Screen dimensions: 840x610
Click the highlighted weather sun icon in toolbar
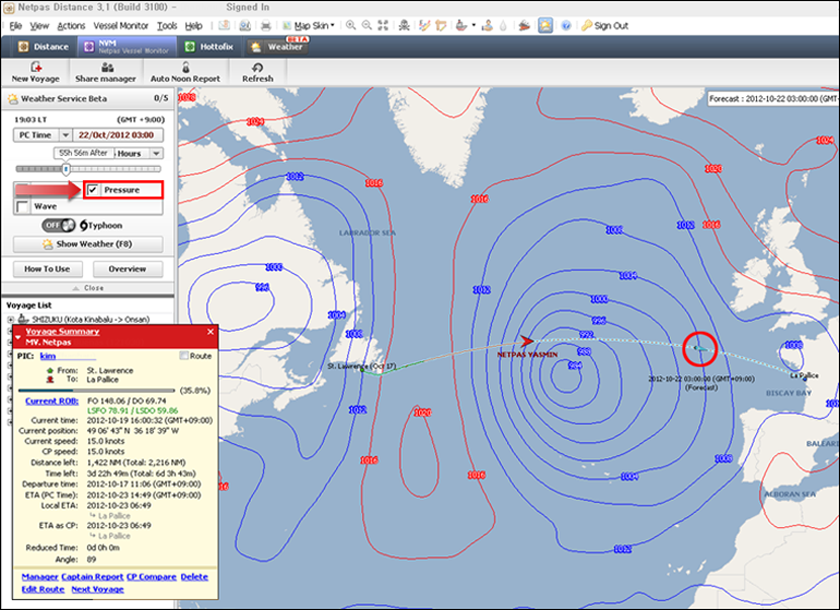tap(545, 25)
